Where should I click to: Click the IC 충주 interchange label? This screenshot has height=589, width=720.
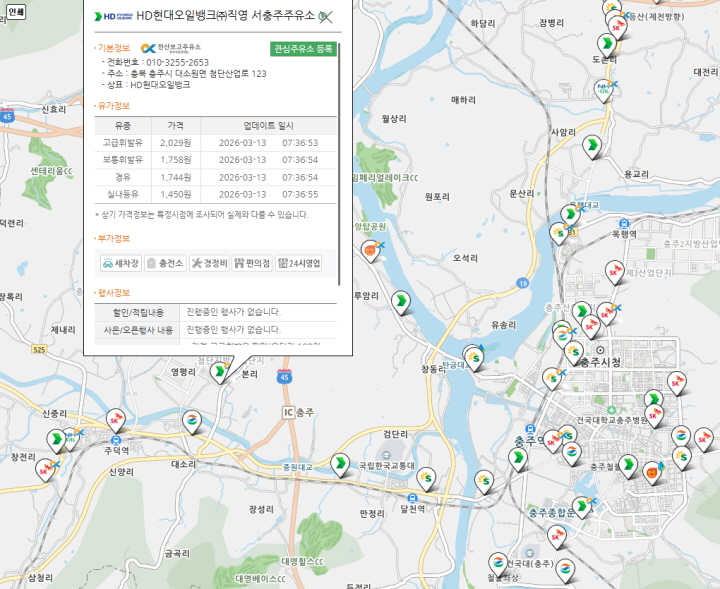click(x=298, y=412)
